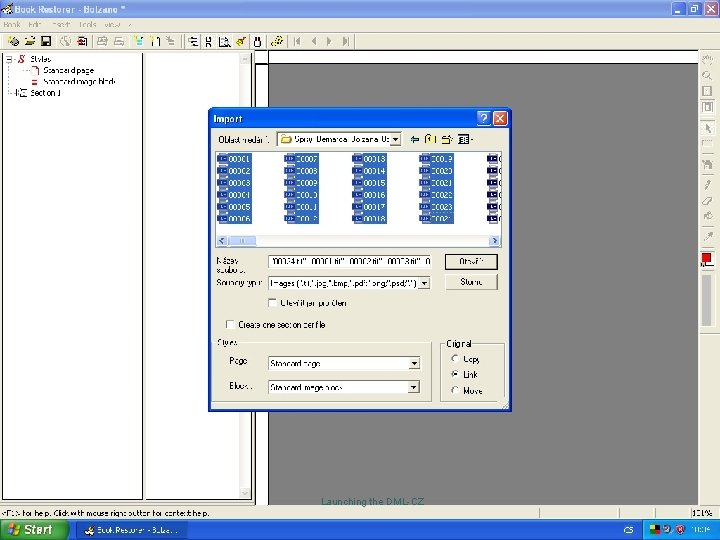Select file 00007 in Import list

(301, 159)
